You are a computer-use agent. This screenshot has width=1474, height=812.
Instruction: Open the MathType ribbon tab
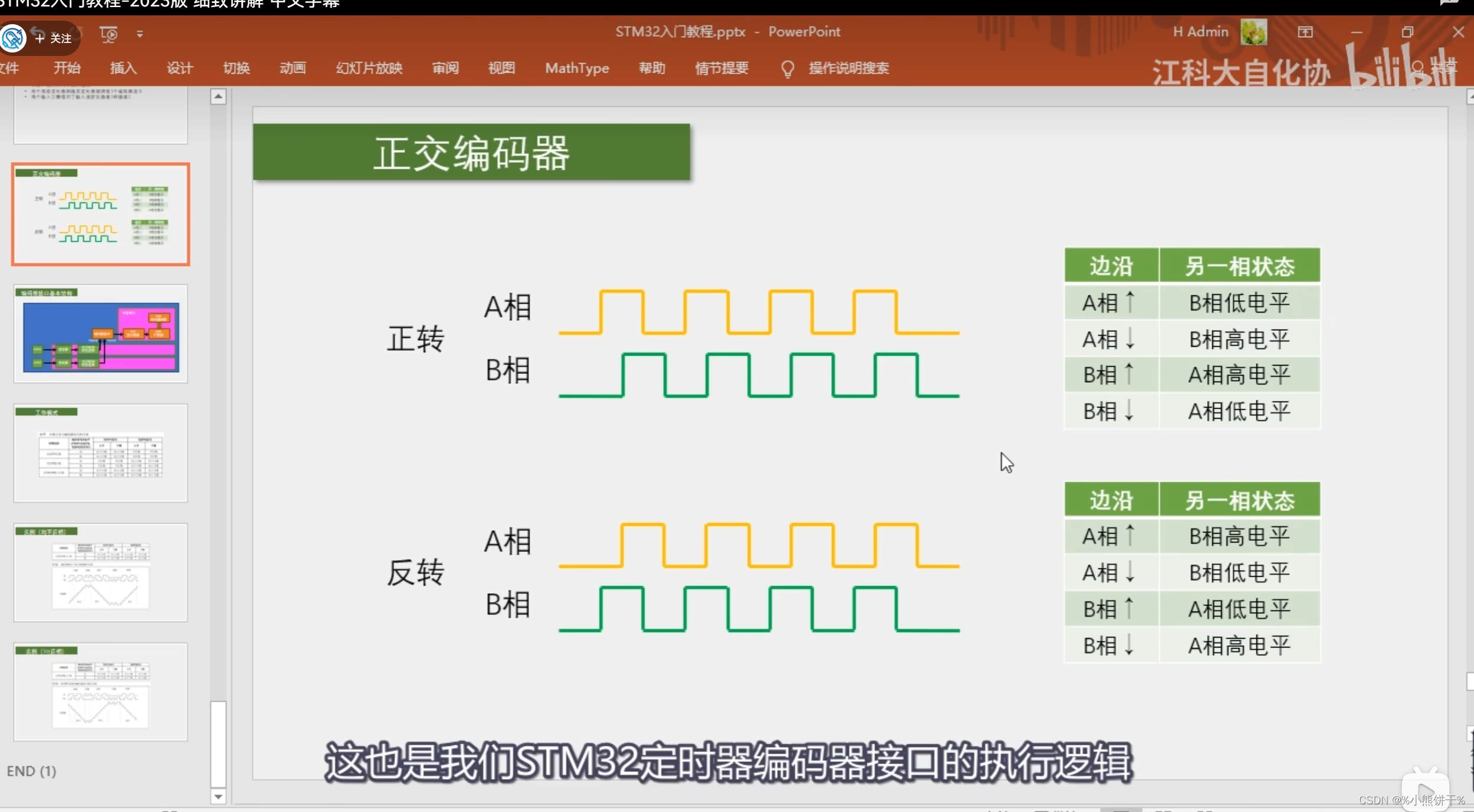pos(576,68)
